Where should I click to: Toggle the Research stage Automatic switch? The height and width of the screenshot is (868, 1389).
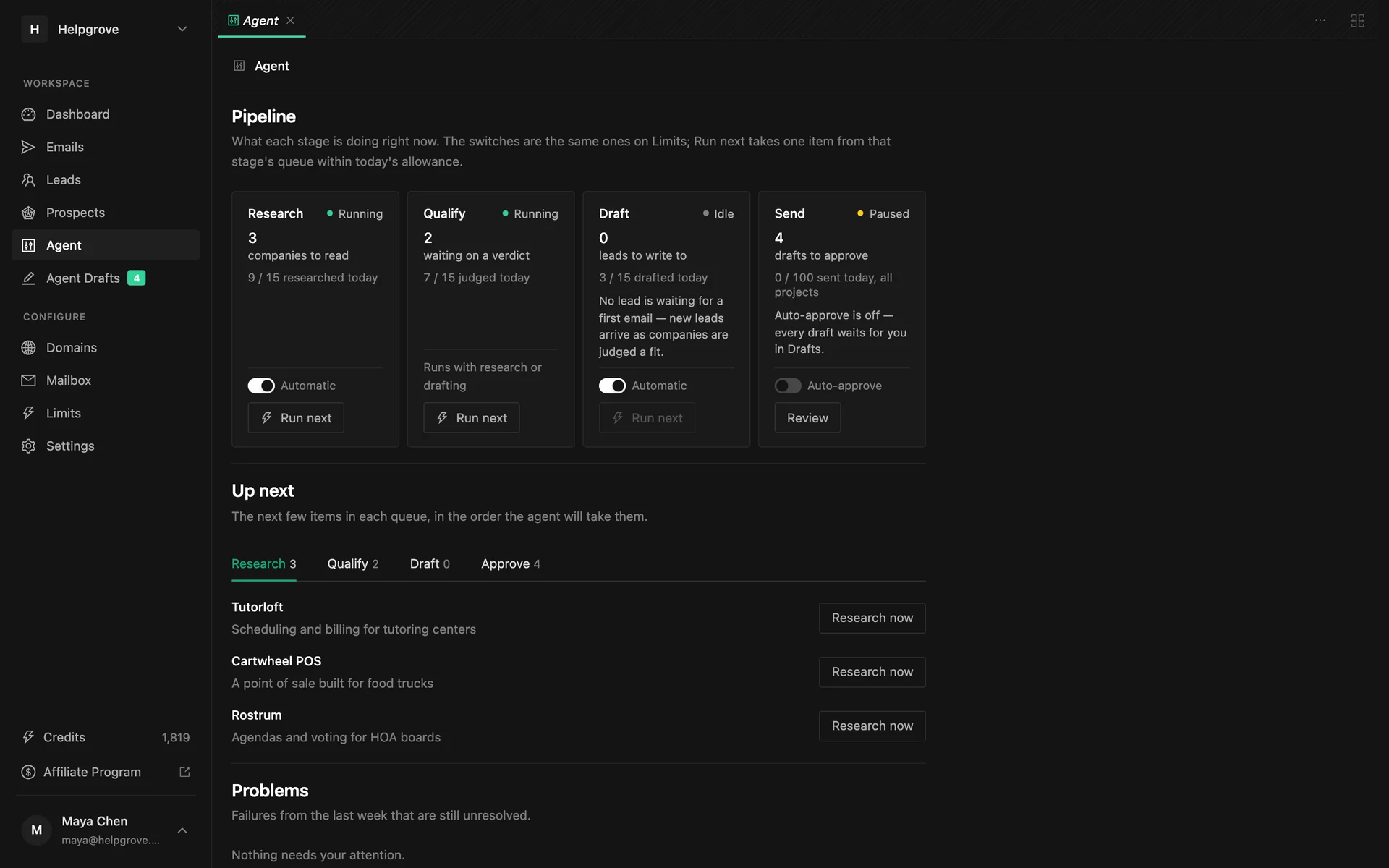[261, 386]
